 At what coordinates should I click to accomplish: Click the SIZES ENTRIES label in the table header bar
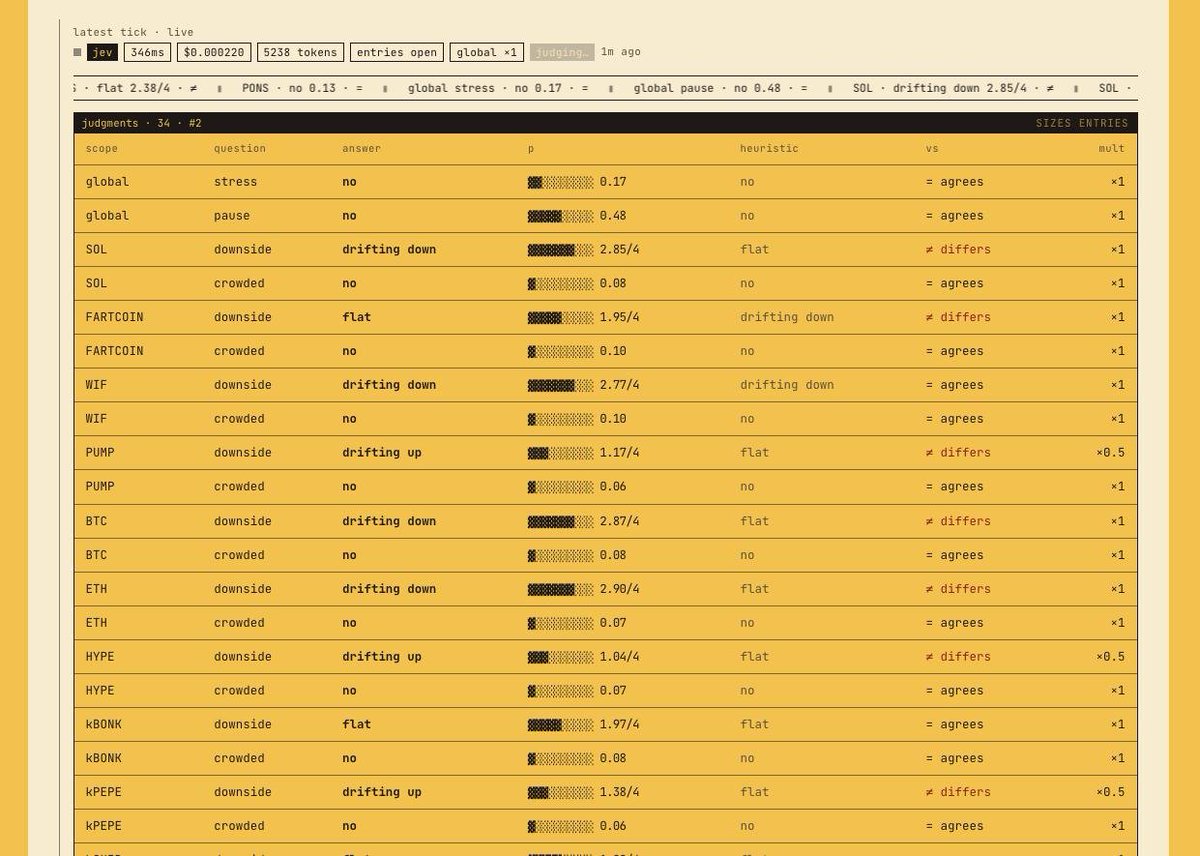pos(1082,123)
